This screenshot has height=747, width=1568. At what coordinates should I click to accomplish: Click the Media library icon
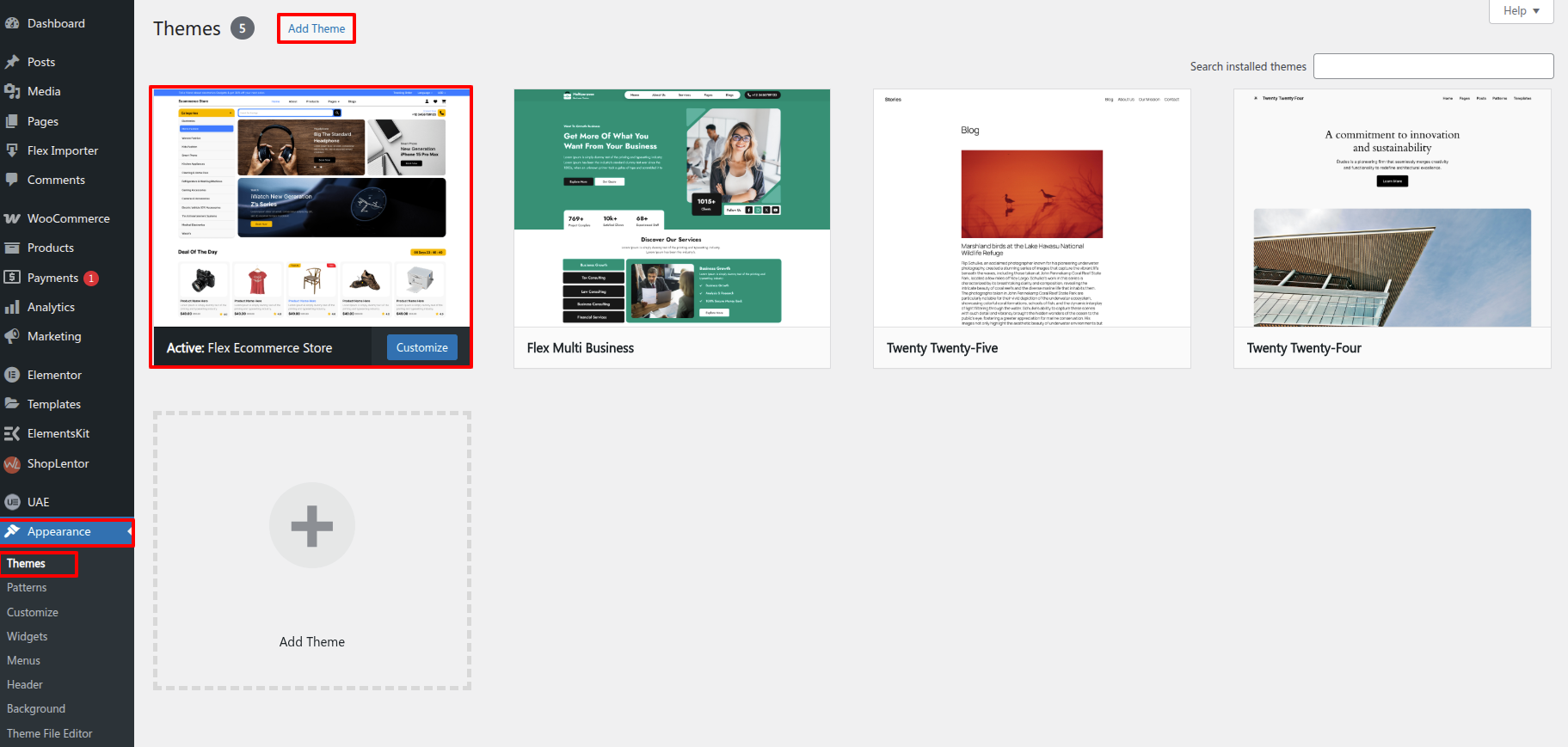coord(12,91)
